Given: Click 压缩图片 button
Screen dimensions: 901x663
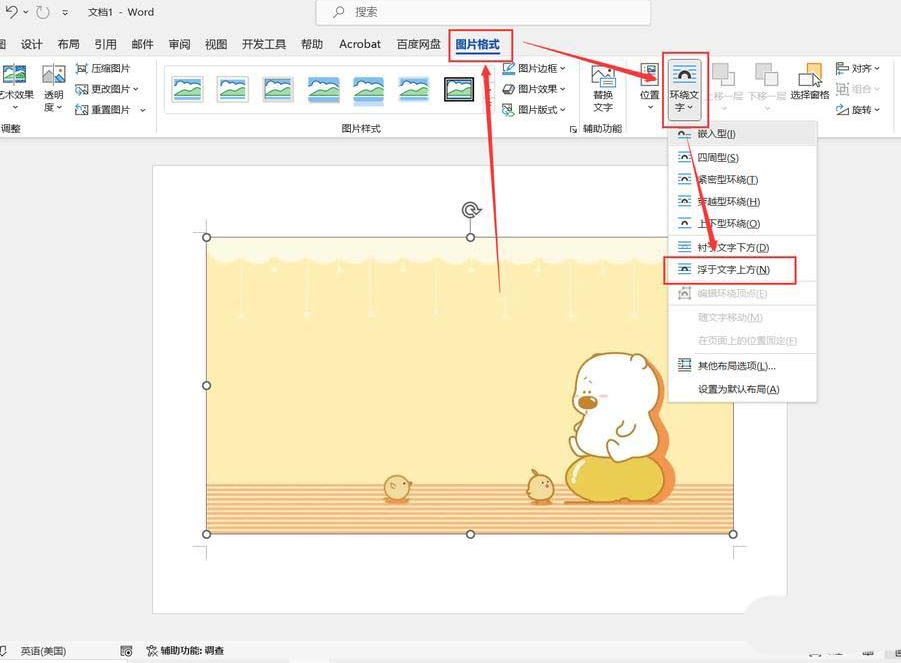Looking at the screenshot, I should pos(103,68).
